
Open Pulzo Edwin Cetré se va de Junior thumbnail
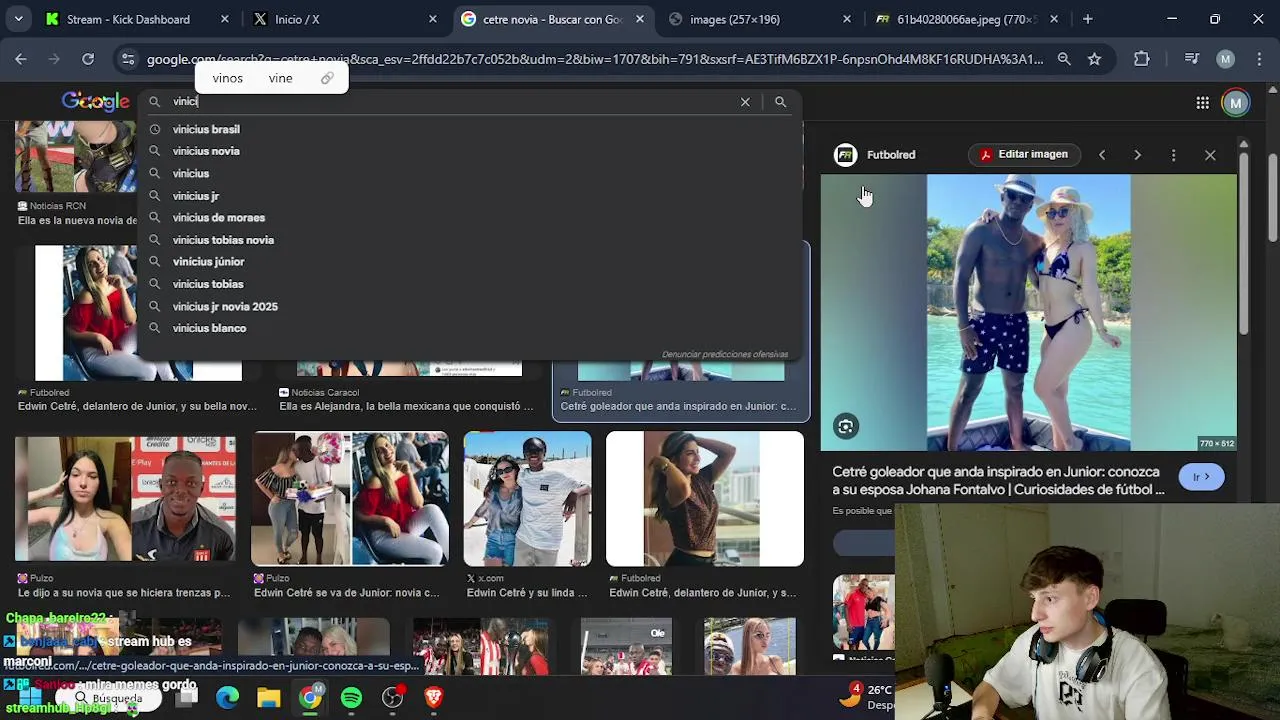click(x=350, y=499)
